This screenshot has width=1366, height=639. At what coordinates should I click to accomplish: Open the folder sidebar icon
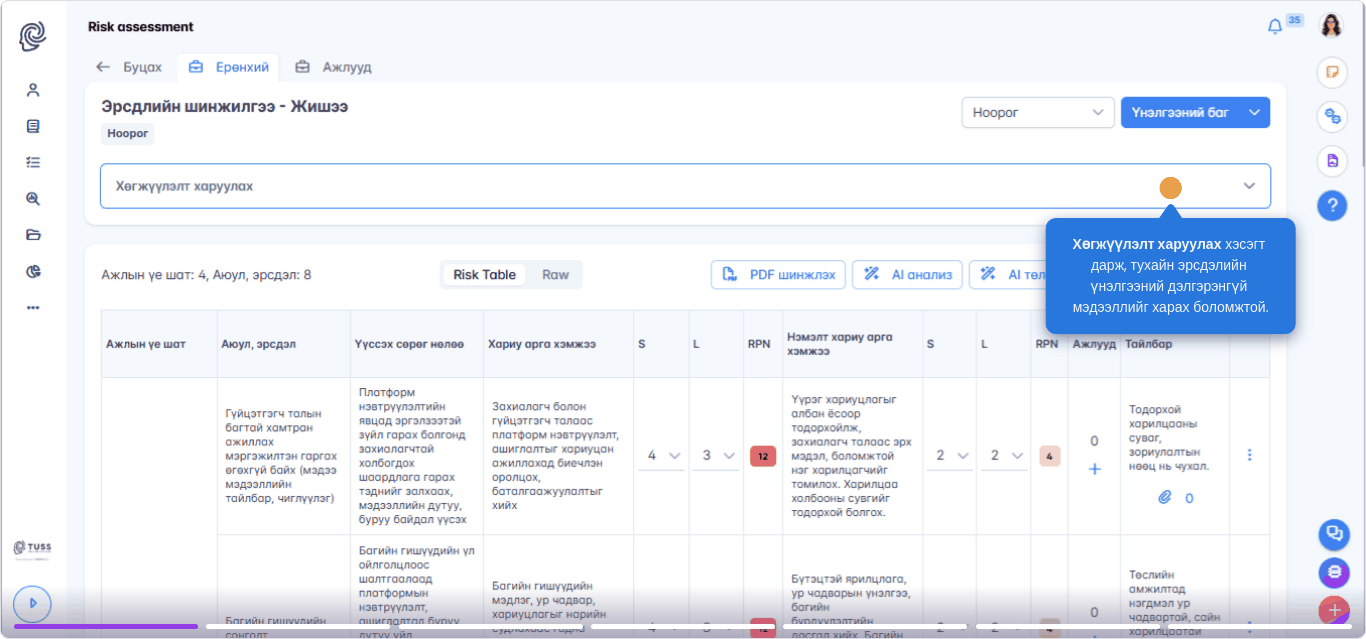coord(33,235)
